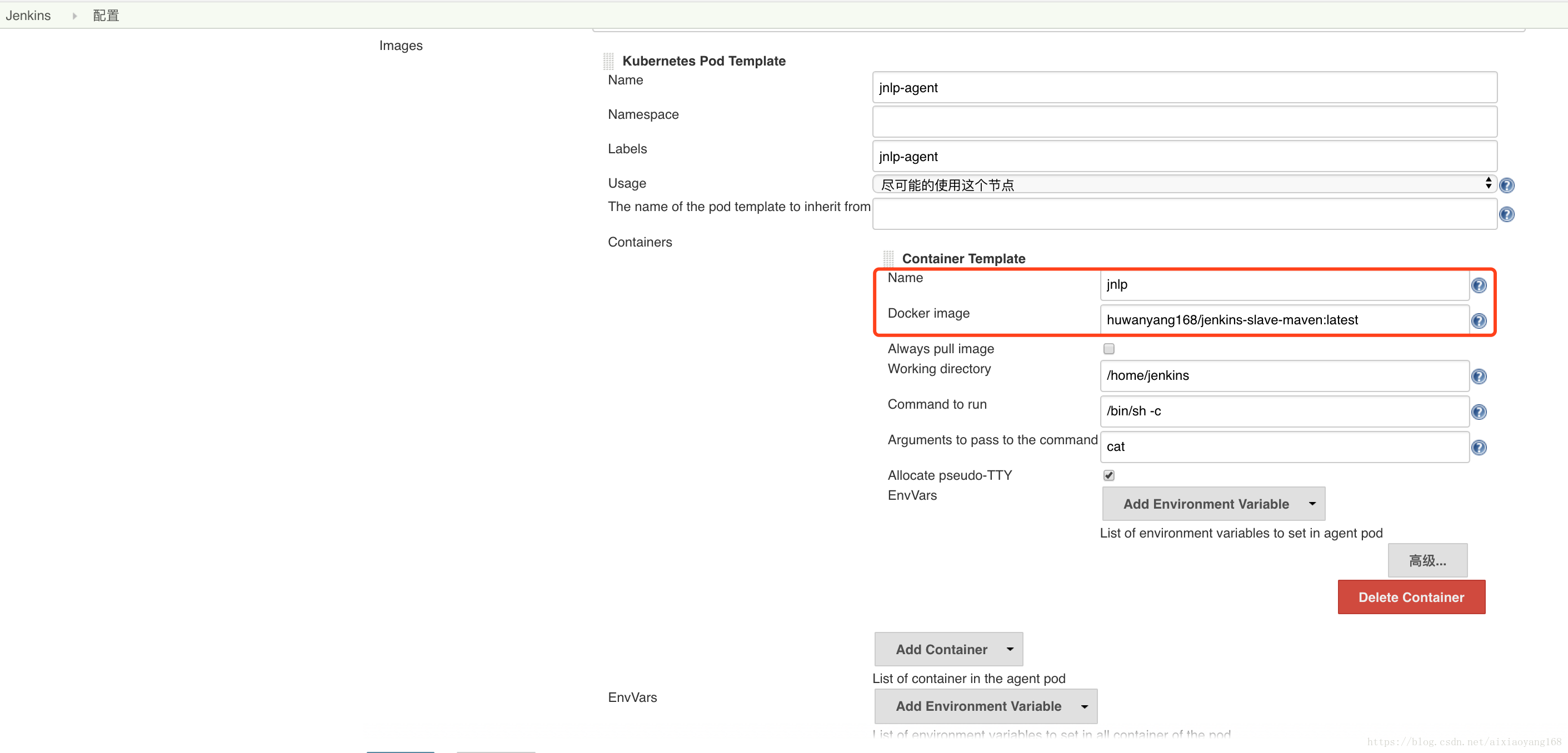Uncheck Allocate pseudo-TTY checkbox
Screen dimensions: 1568x753
click(x=1108, y=475)
